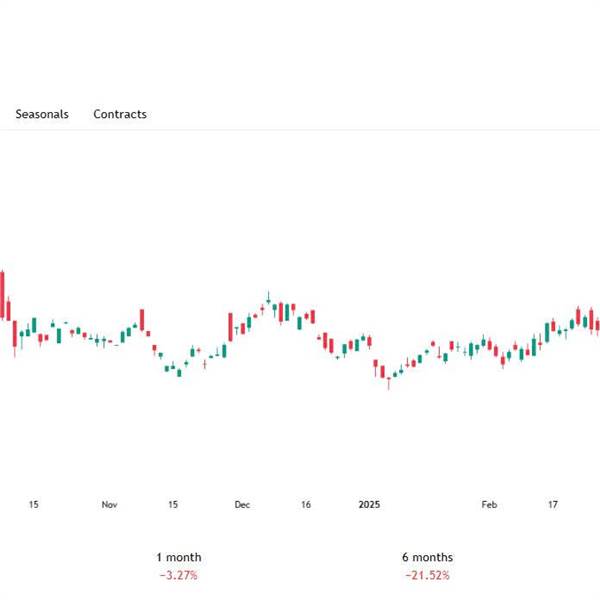Image resolution: width=600 pixels, height=600 pixels.
Task: Click the Dec label on time axis
Action: pyautogui.click(x=242, y=505)
